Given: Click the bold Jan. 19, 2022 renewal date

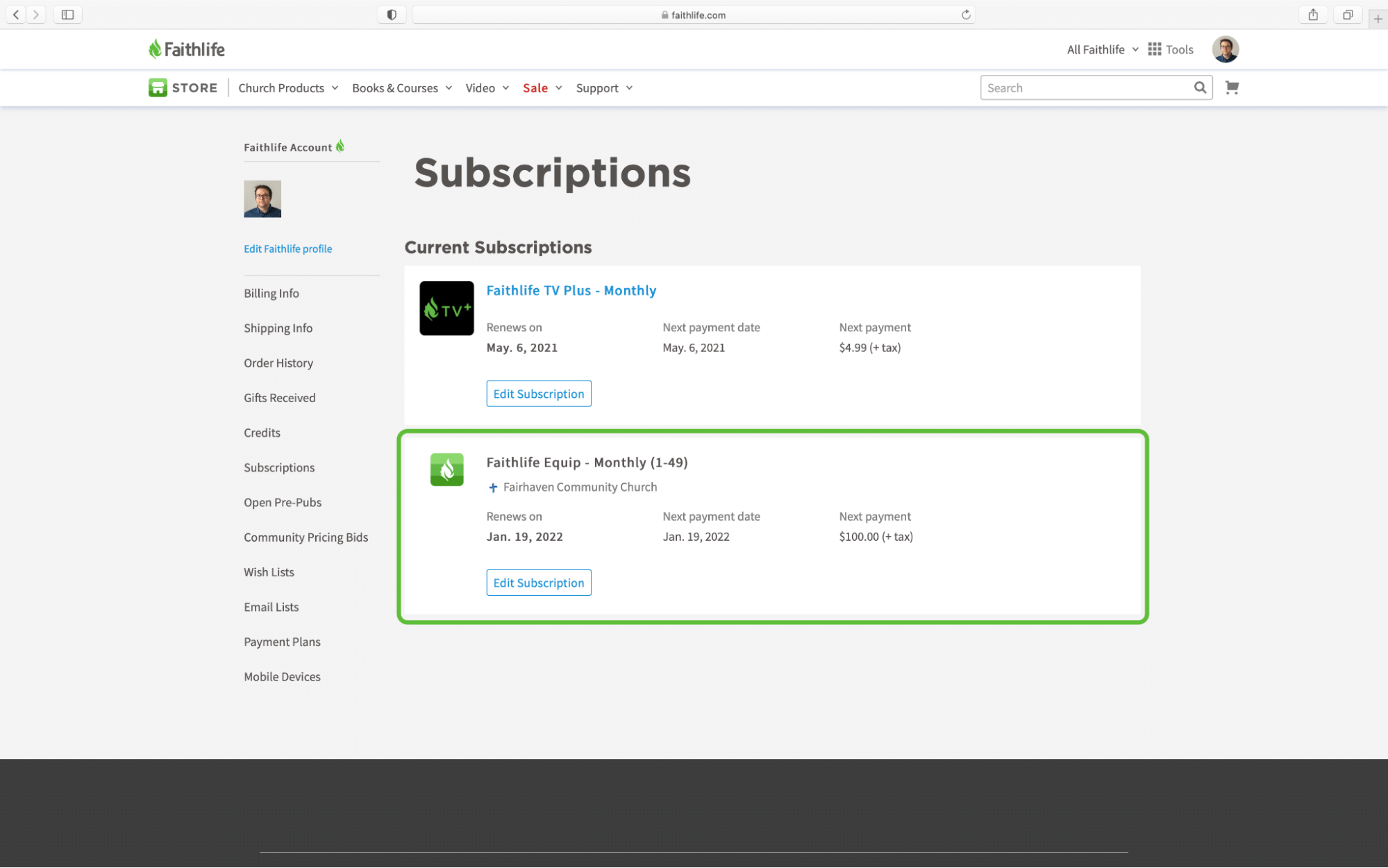Looking at the screenshot, I should point(524,536).
